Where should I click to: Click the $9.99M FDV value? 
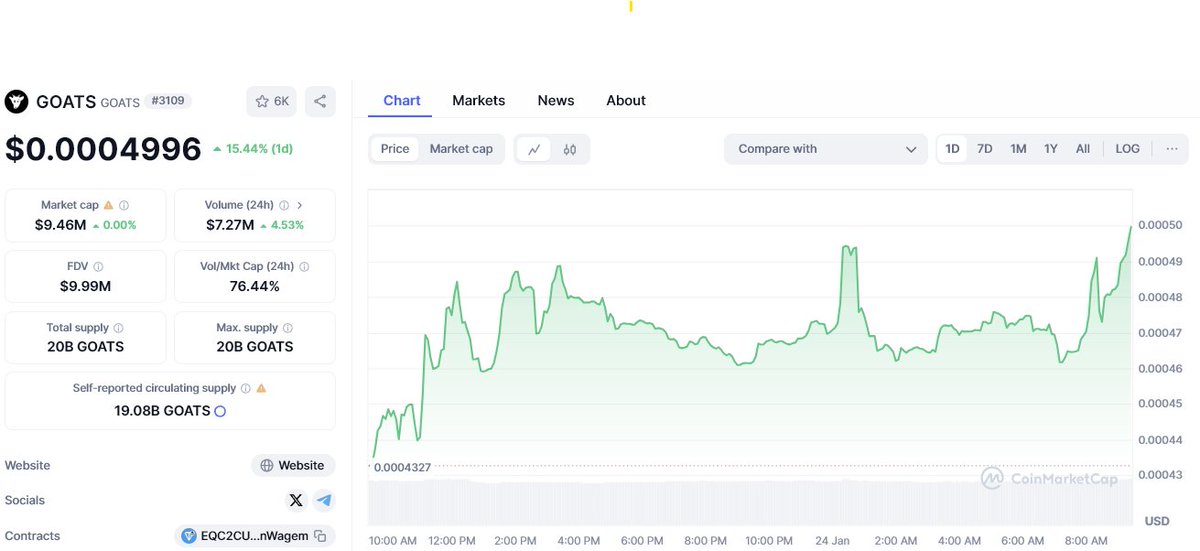(85, 286)
